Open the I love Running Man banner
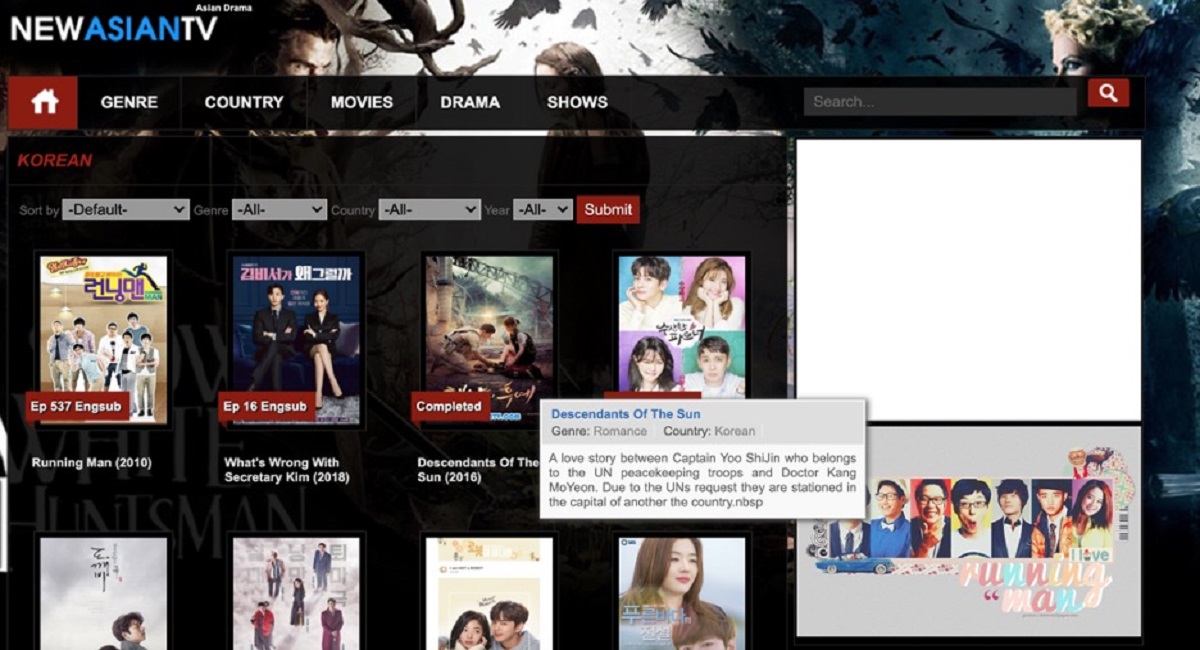1200x650 pixels. pyautogui.click(x=968, y=532)
